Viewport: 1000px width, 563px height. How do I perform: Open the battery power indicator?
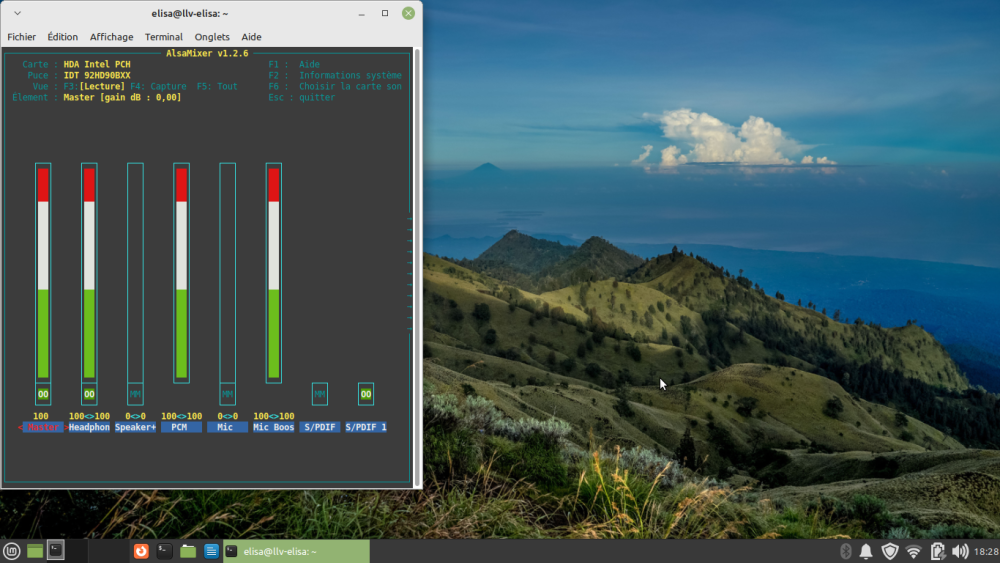pos(937,551)
